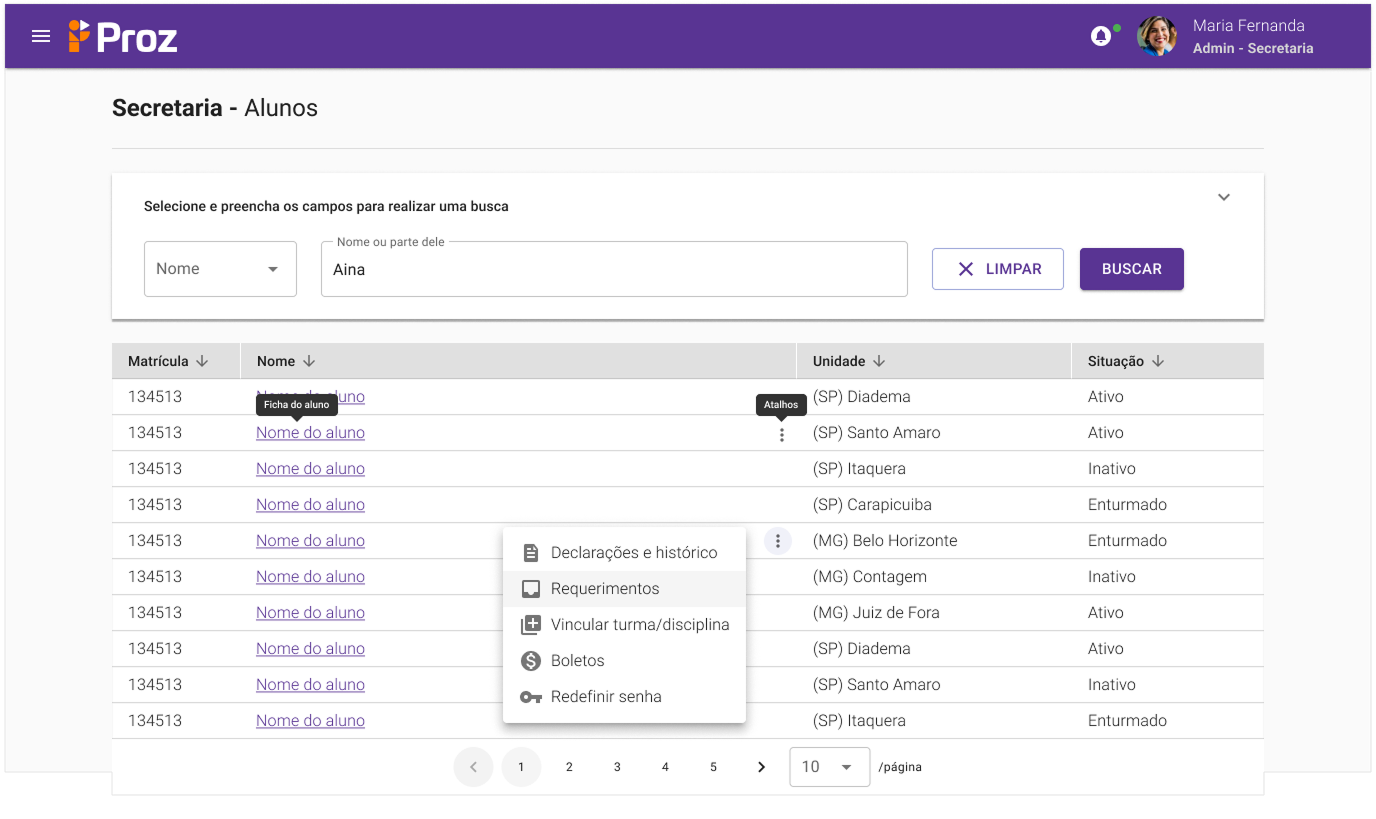Open the hamburger navigation menu
Image resolution: width=1376 pixels, height=819 pixels.
pos(41,37)
